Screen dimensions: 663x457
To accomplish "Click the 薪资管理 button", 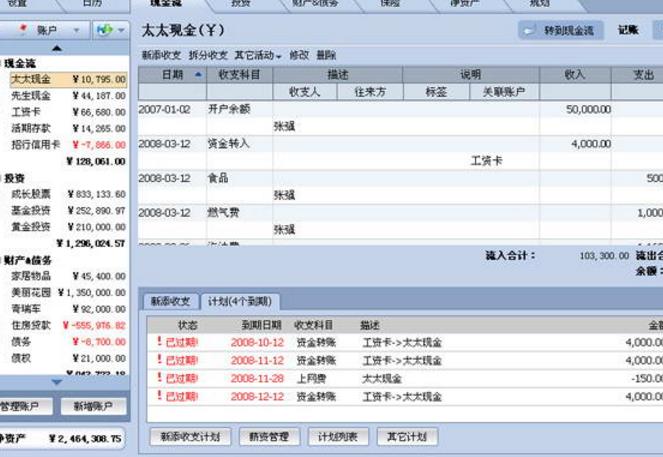I will click(269, 437).
